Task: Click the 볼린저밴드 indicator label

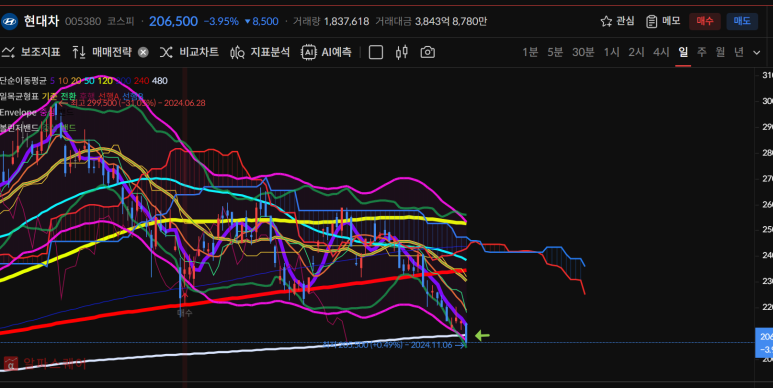Action: click(x=19, y=128)
